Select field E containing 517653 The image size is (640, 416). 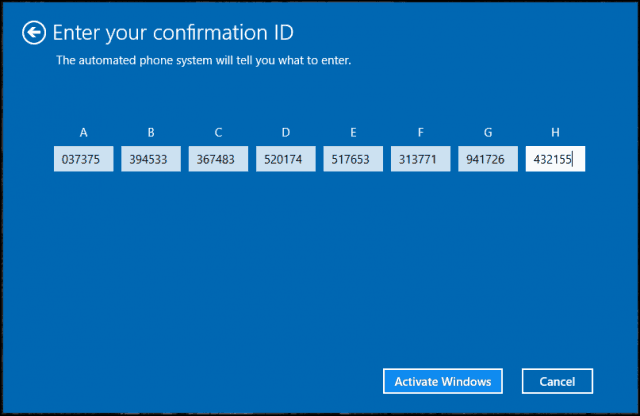click(353, 159)
